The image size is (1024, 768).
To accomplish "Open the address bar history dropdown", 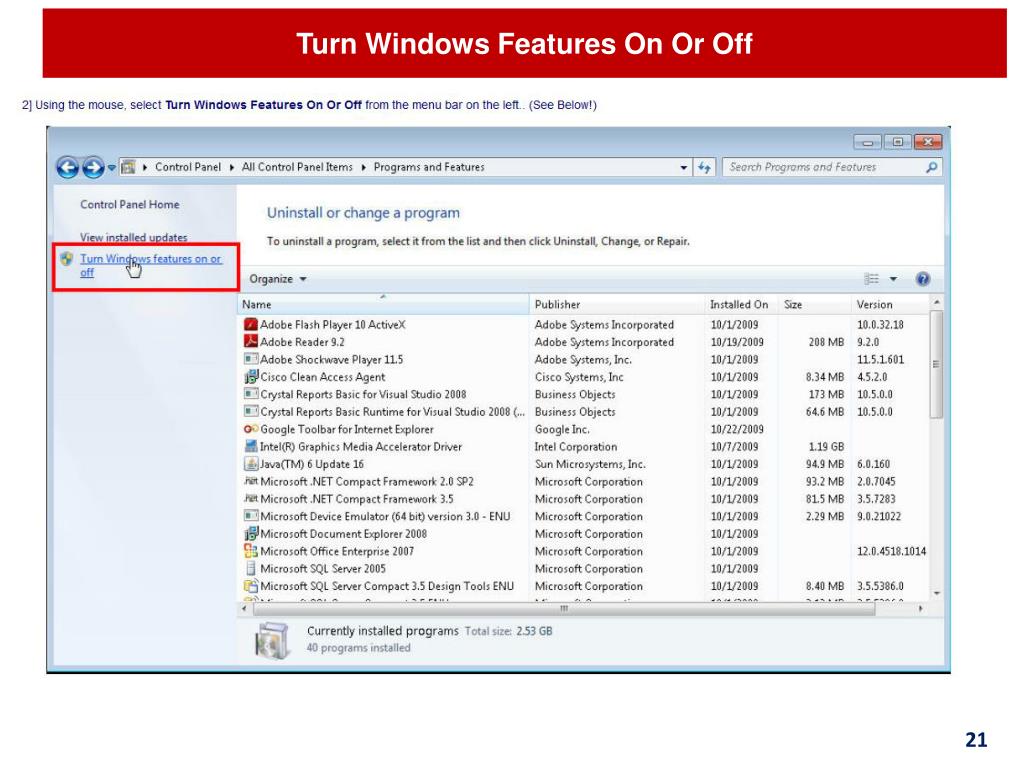I will tap(684, 168).
